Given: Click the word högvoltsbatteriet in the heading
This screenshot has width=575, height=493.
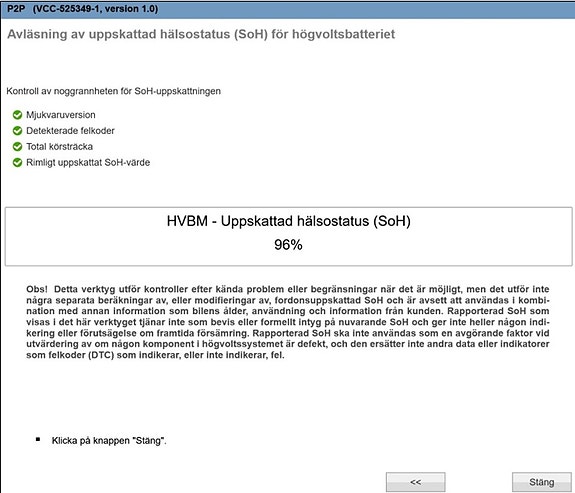Looking at the screenshot, I should tap(344, 34).
